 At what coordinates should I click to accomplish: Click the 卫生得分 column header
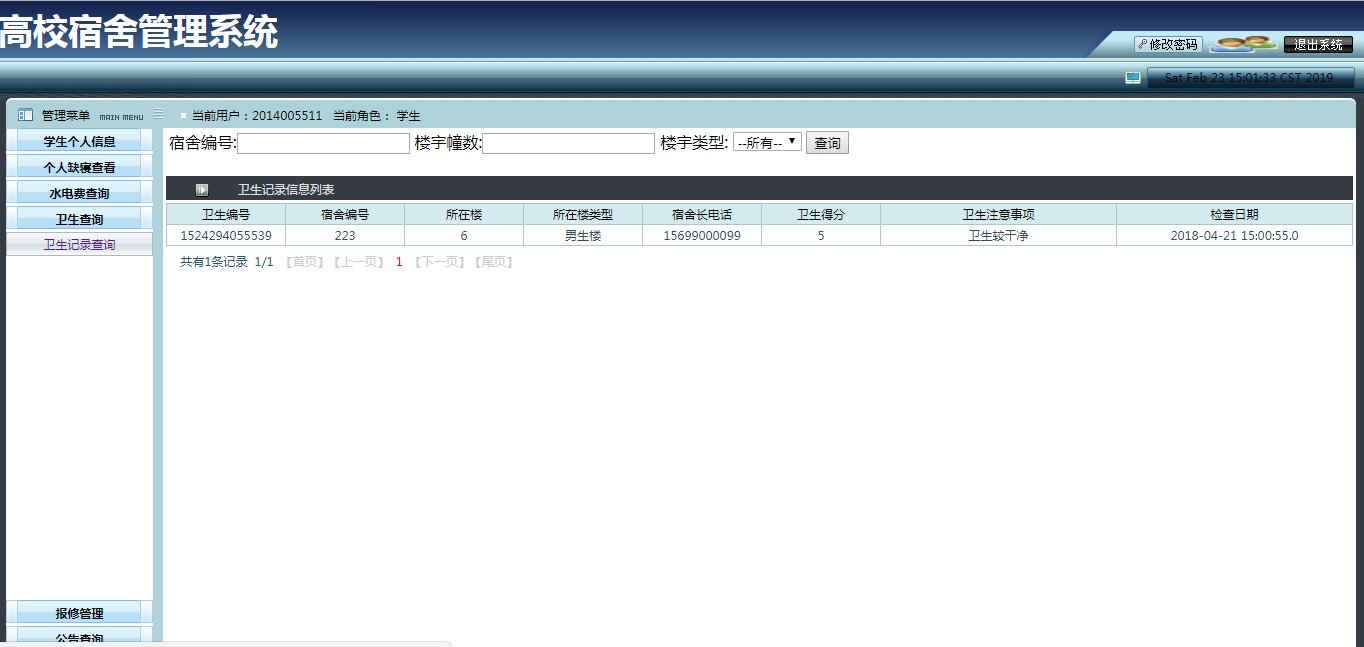pos(821,214)
